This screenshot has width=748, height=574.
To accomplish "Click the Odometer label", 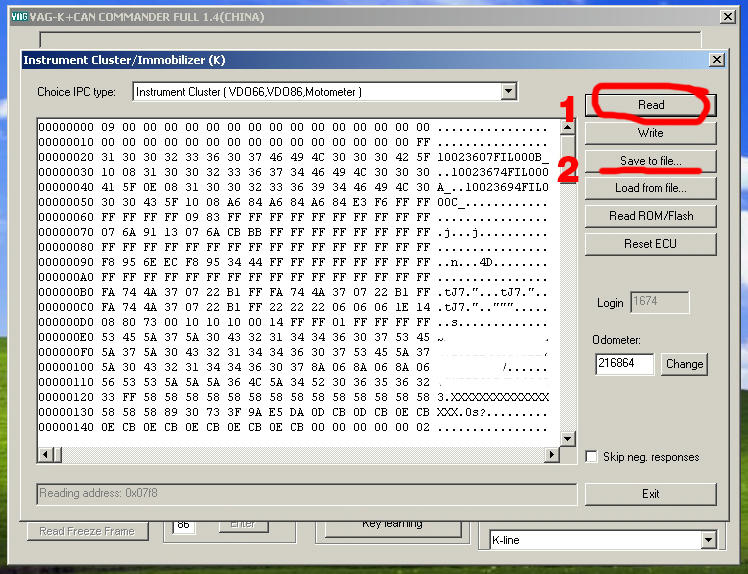I will click(x=616, y=340).
